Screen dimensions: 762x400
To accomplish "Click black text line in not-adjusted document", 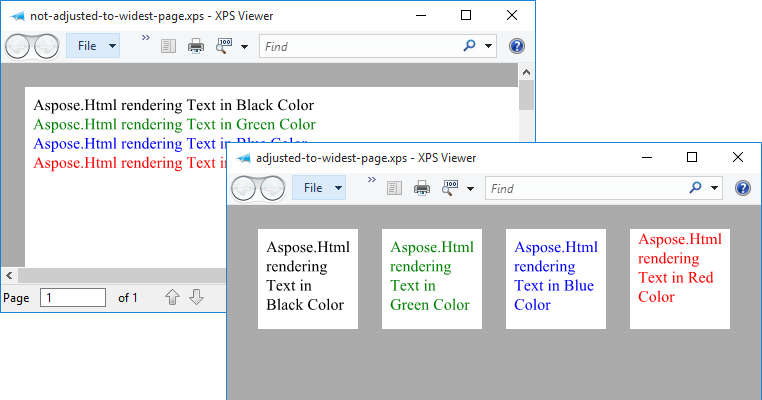I will tap(173, 105).
